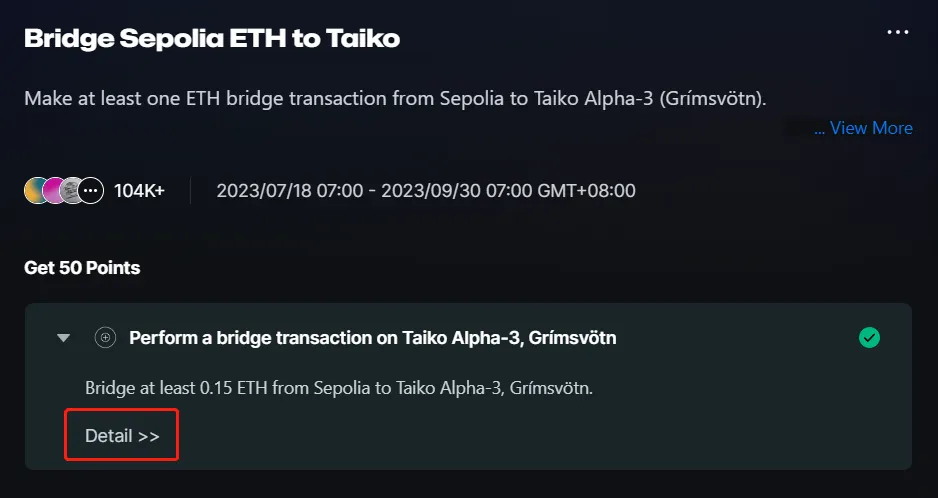Show more participants via ellipsis avatar
Screen dimensions: 938x498
point(91,191)
